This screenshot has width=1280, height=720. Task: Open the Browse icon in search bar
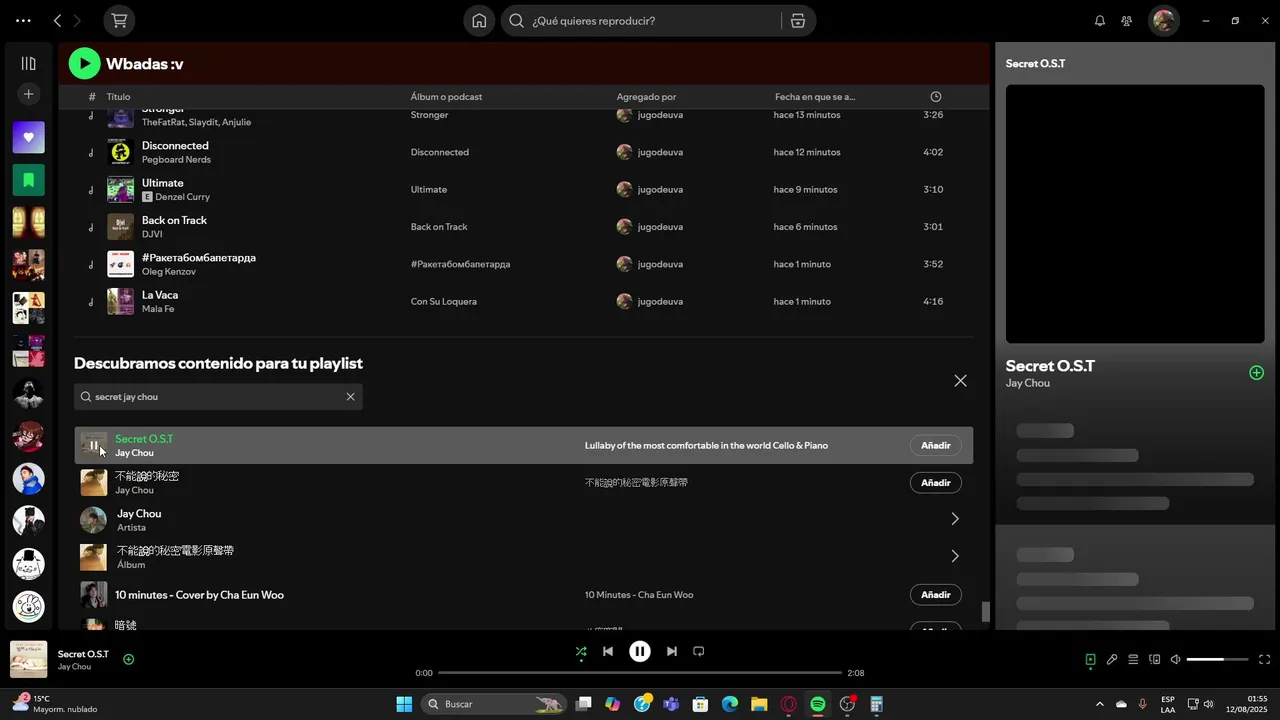[x=798, y=20]
